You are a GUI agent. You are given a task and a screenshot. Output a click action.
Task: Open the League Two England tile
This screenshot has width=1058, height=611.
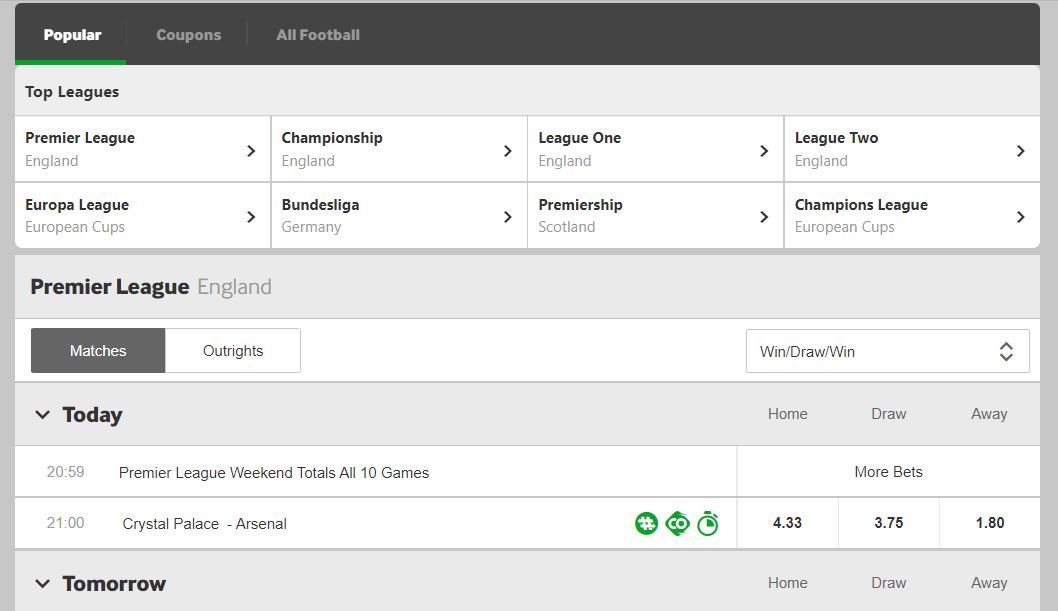click(910, 149)
